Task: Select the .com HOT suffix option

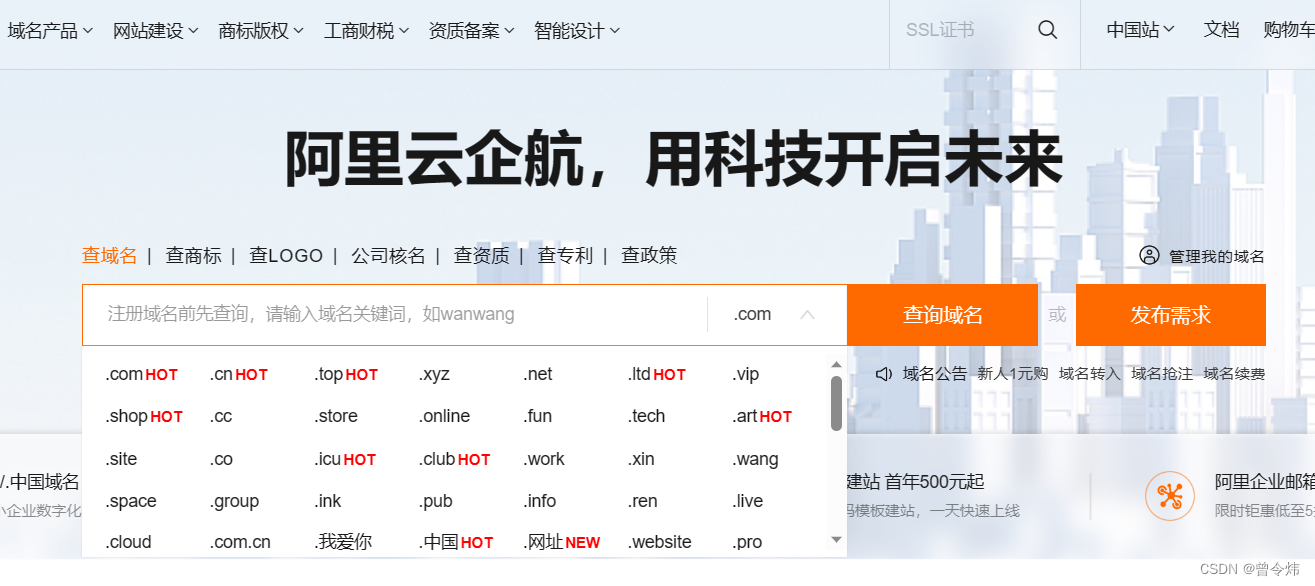Action: tap(141, 374)
